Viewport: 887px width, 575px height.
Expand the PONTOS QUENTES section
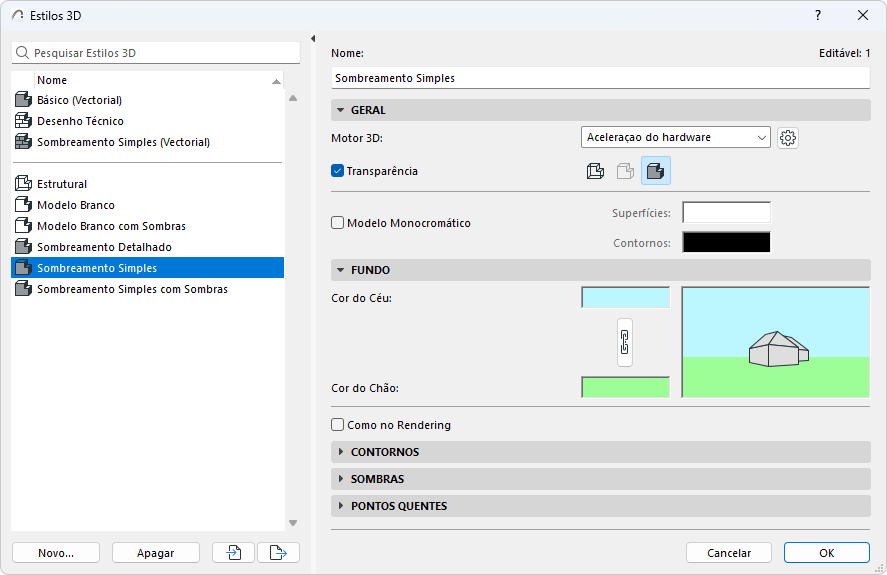600,506
